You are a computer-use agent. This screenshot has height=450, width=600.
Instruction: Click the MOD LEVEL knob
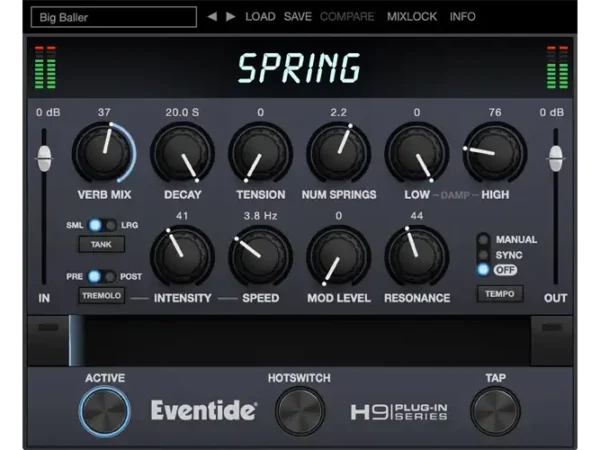pyautogui.click(x=339, y=256)
